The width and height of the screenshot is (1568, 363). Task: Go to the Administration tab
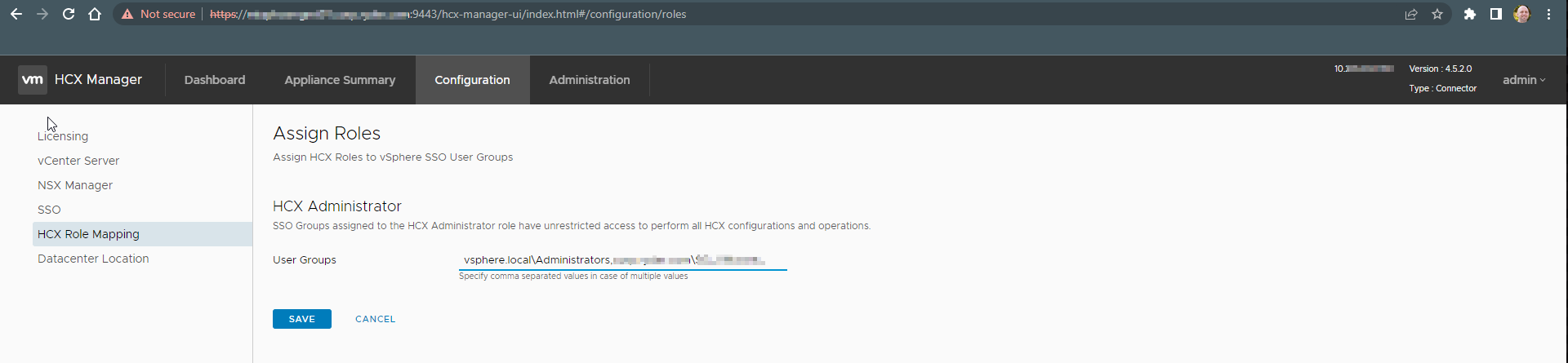[x=590, y=80]
